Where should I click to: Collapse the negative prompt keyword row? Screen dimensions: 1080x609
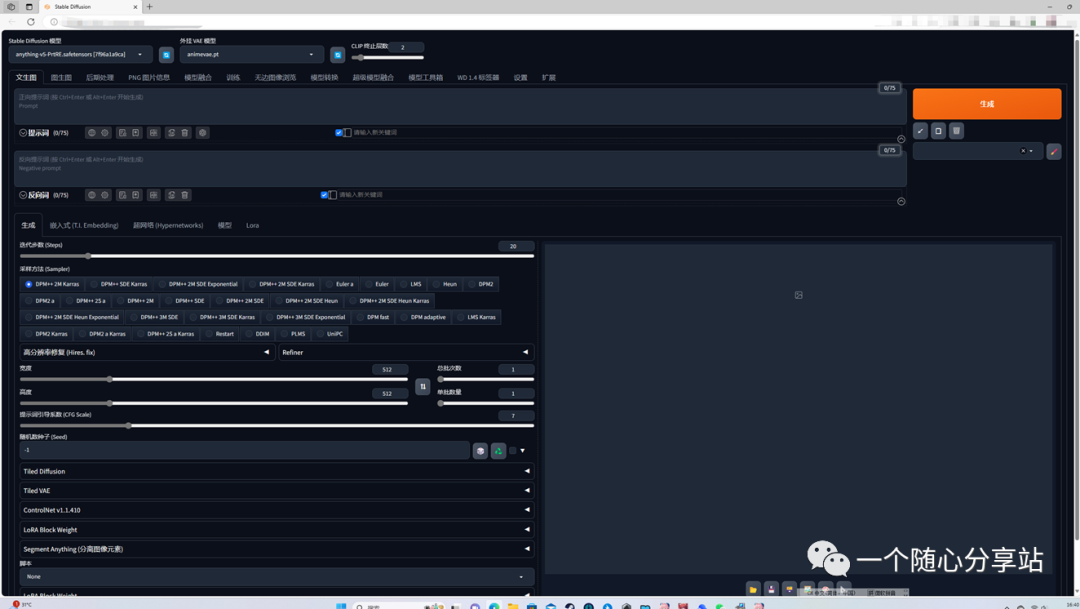click(x=901, y=201)
